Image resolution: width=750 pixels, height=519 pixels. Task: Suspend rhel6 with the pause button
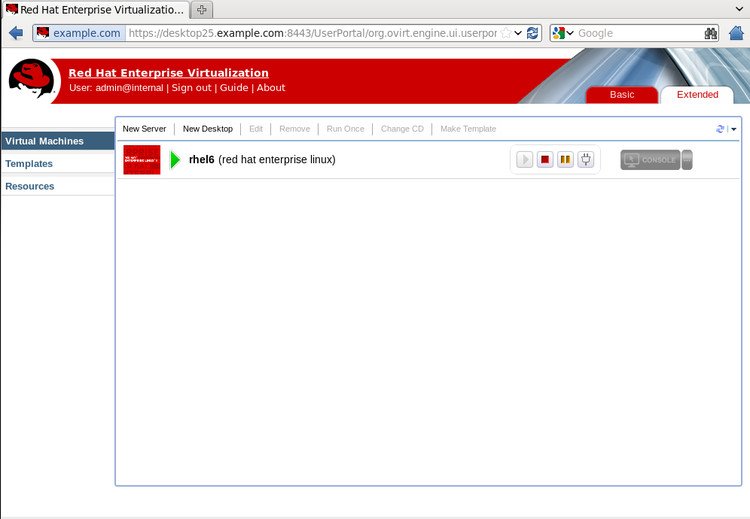pos(565,159)
